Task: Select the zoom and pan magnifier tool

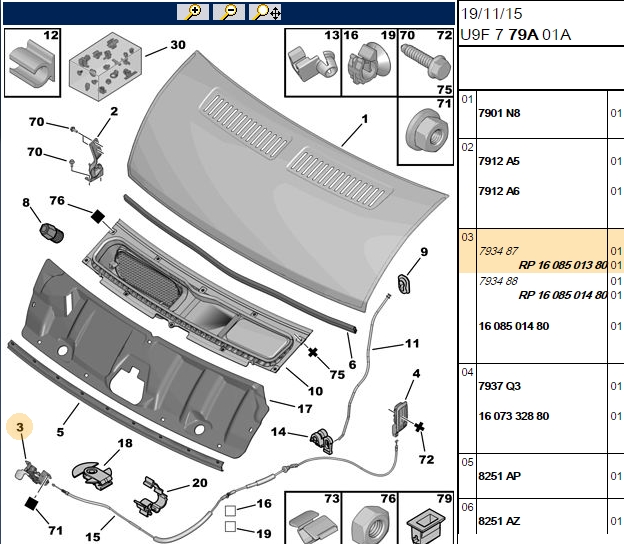Action: tap(265, 12)
